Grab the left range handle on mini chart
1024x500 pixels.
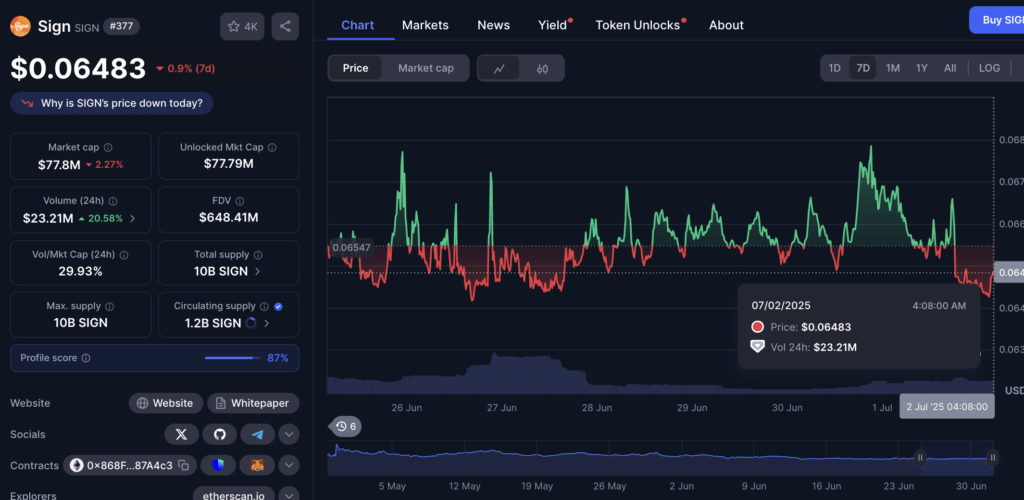[921, 458]
